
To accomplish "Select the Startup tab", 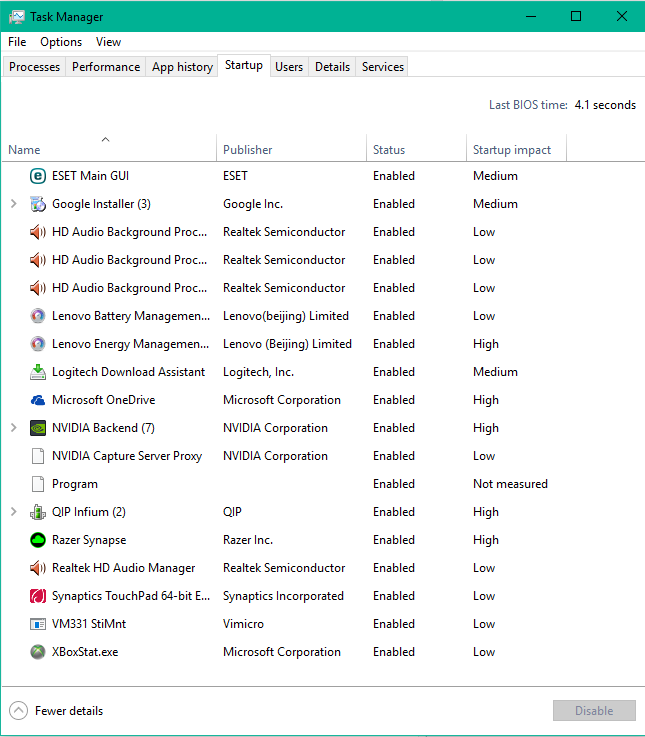I will tap(244, 65).
